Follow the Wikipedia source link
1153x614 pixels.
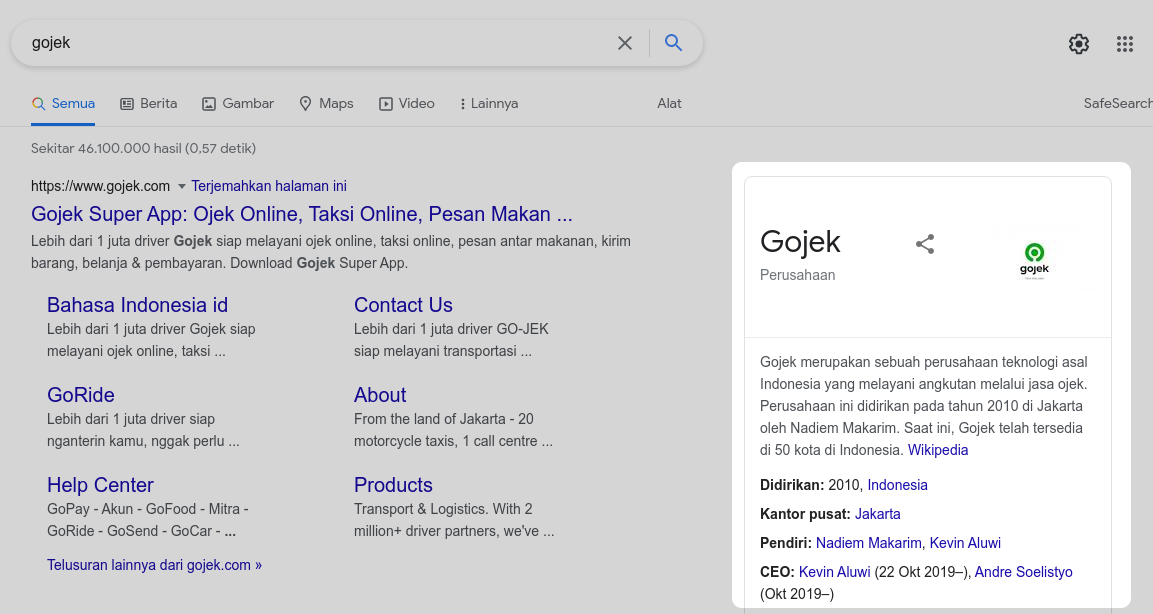[938, 450]
